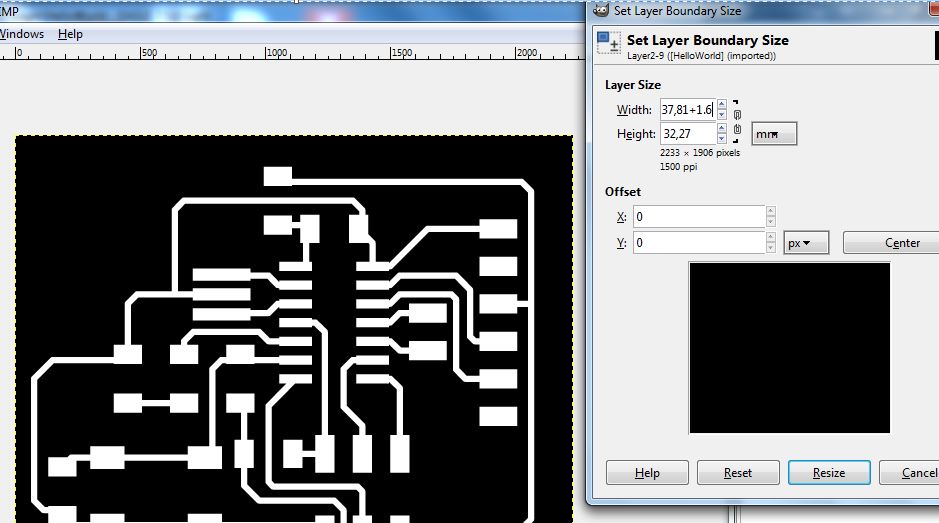Increase Width with up spinner arrow

[722, 105]
